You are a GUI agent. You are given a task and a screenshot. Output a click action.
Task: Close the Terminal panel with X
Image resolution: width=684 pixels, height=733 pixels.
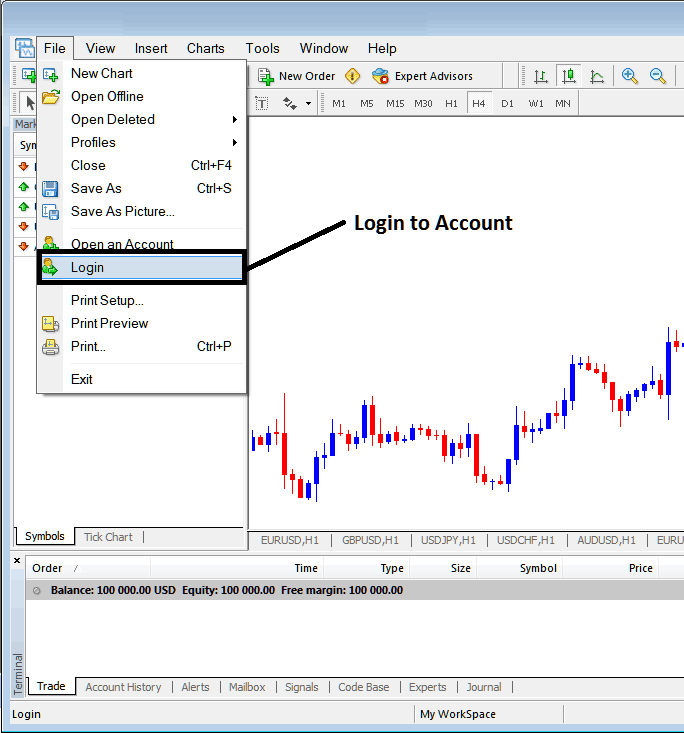coord(17,561)
